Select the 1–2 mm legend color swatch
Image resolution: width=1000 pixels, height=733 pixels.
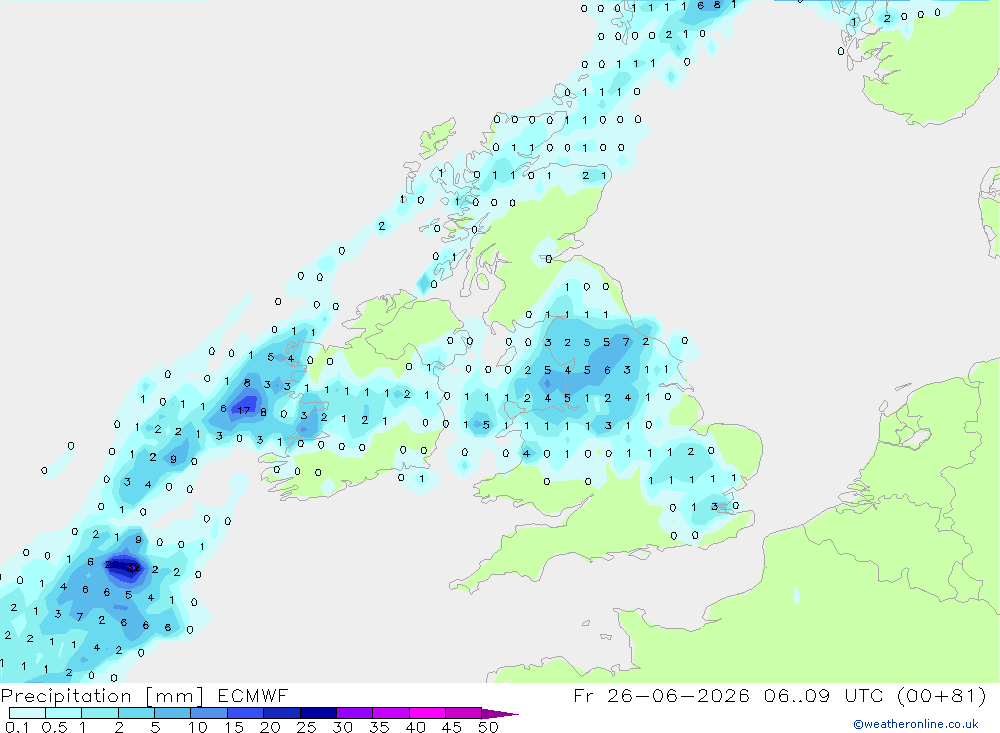pos(100,713)
